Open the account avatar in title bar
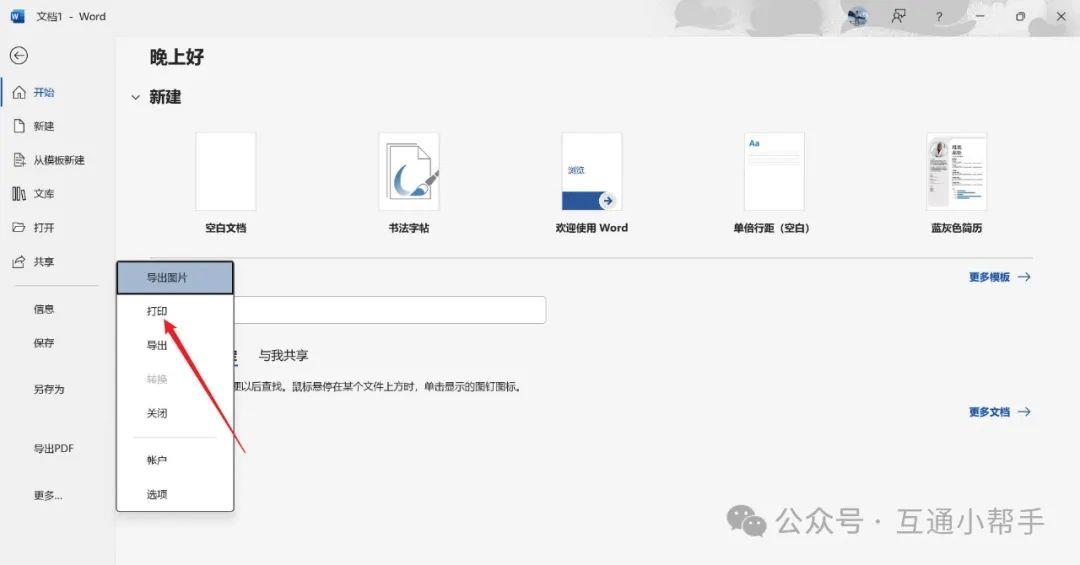The height and width of the screenshot is (565, 1080). coord(857,17)
